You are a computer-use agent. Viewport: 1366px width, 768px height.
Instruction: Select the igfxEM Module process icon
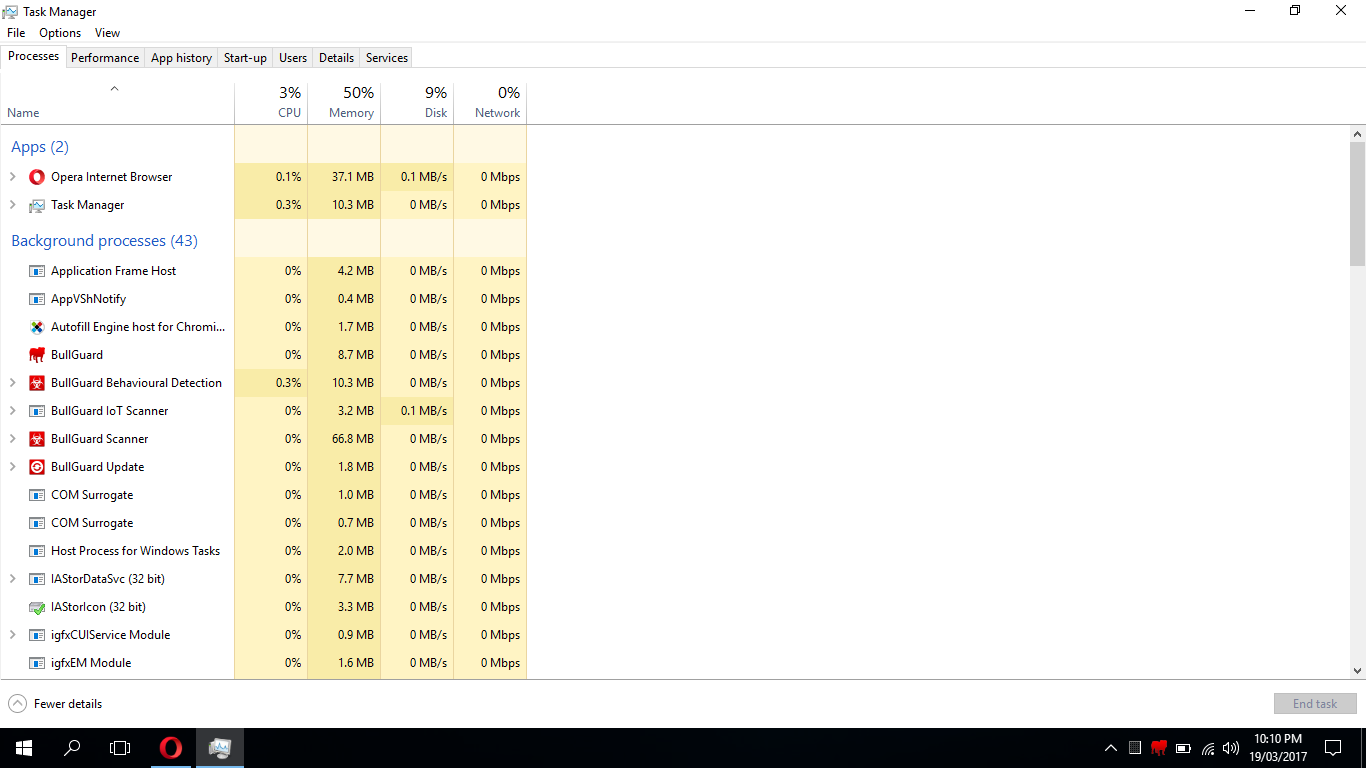[x=37, y=663]
